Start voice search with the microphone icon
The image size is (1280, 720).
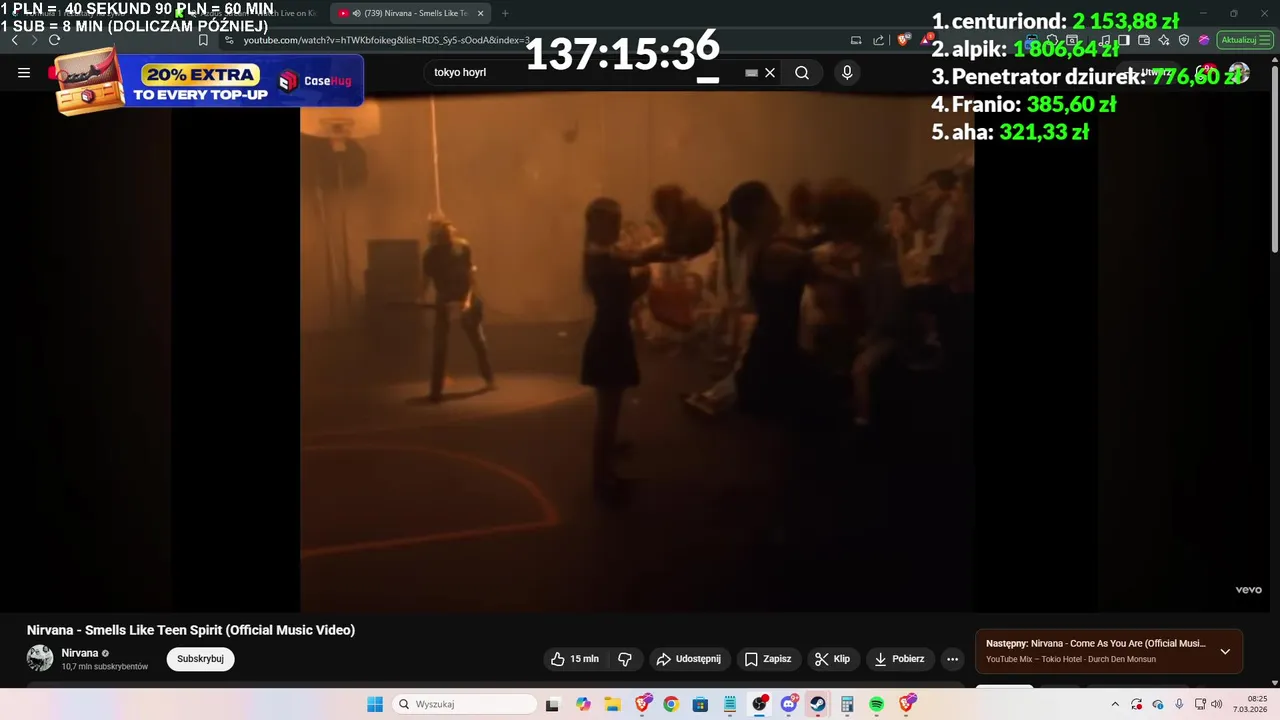coord(847,73)
